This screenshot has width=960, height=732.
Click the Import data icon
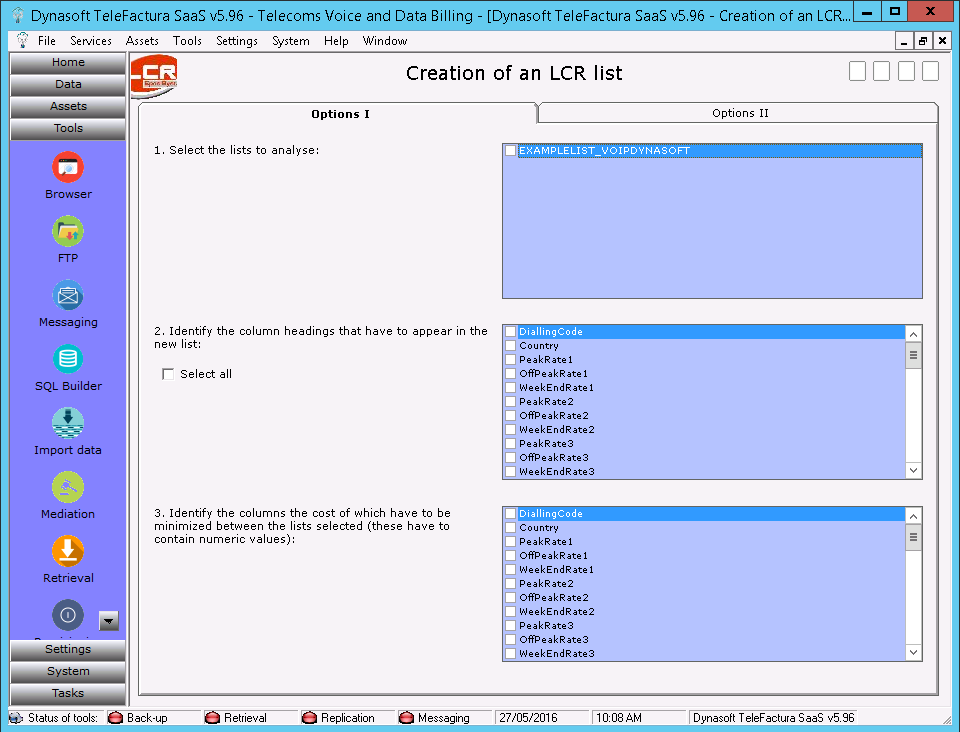(x=68, y=424)
